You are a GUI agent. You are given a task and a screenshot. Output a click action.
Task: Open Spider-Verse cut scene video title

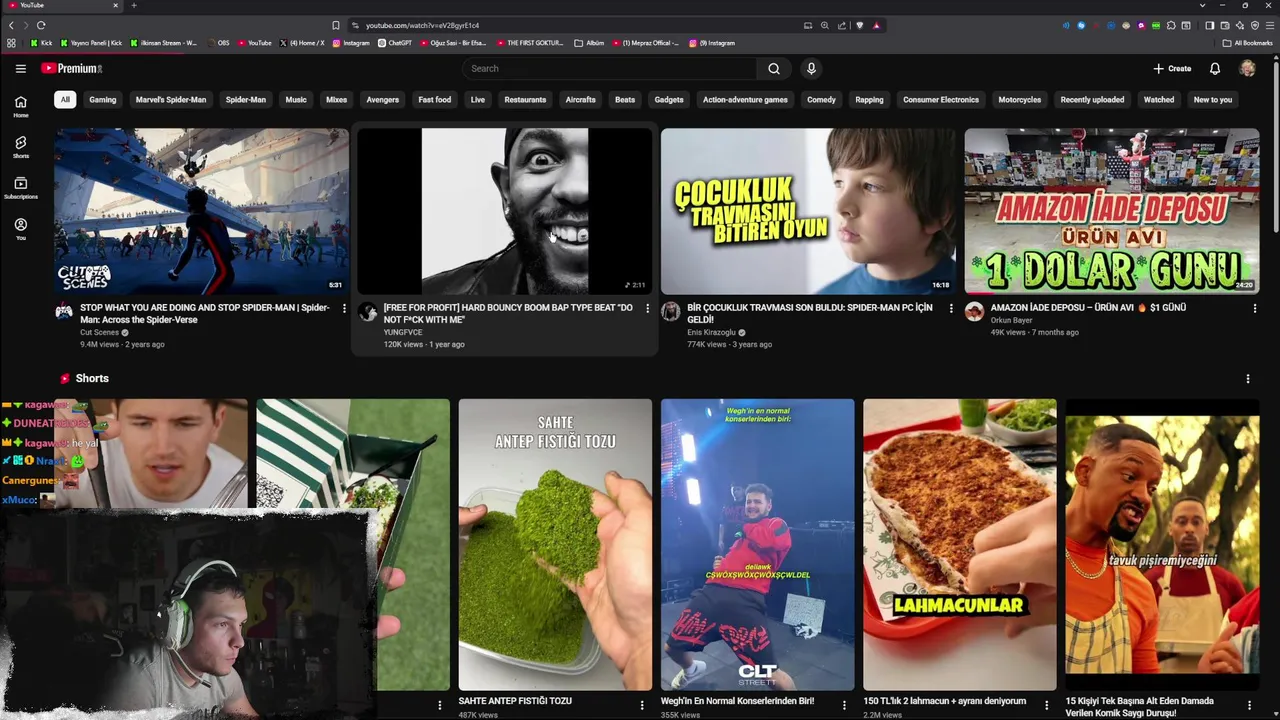point(205,314)
